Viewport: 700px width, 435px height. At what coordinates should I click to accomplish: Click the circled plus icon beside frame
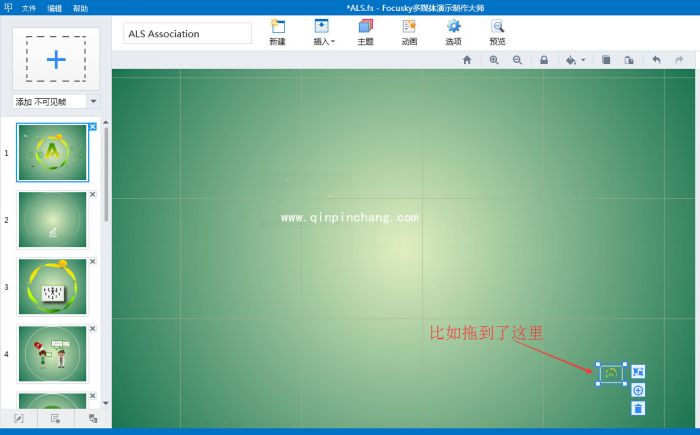638,390
